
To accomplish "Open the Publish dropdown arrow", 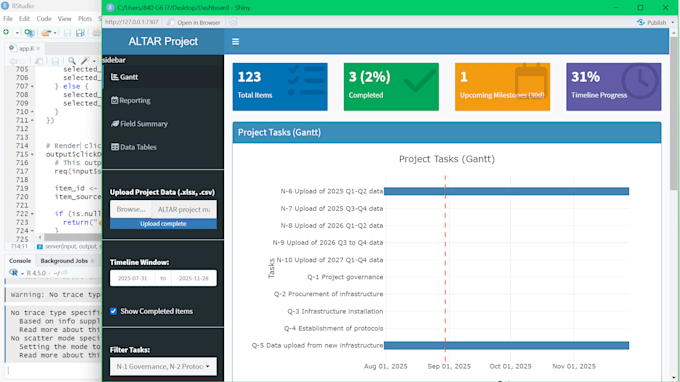I will tap(673, 23).
